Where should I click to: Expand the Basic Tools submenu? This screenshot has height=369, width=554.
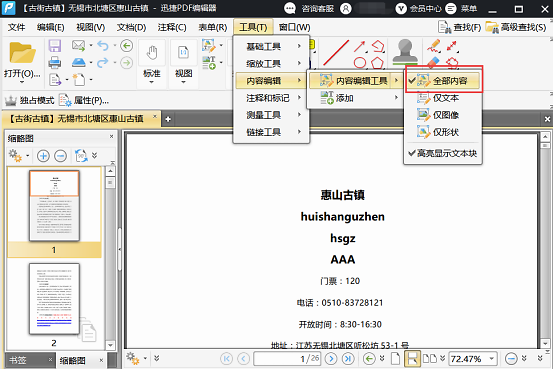click(271, 46)
